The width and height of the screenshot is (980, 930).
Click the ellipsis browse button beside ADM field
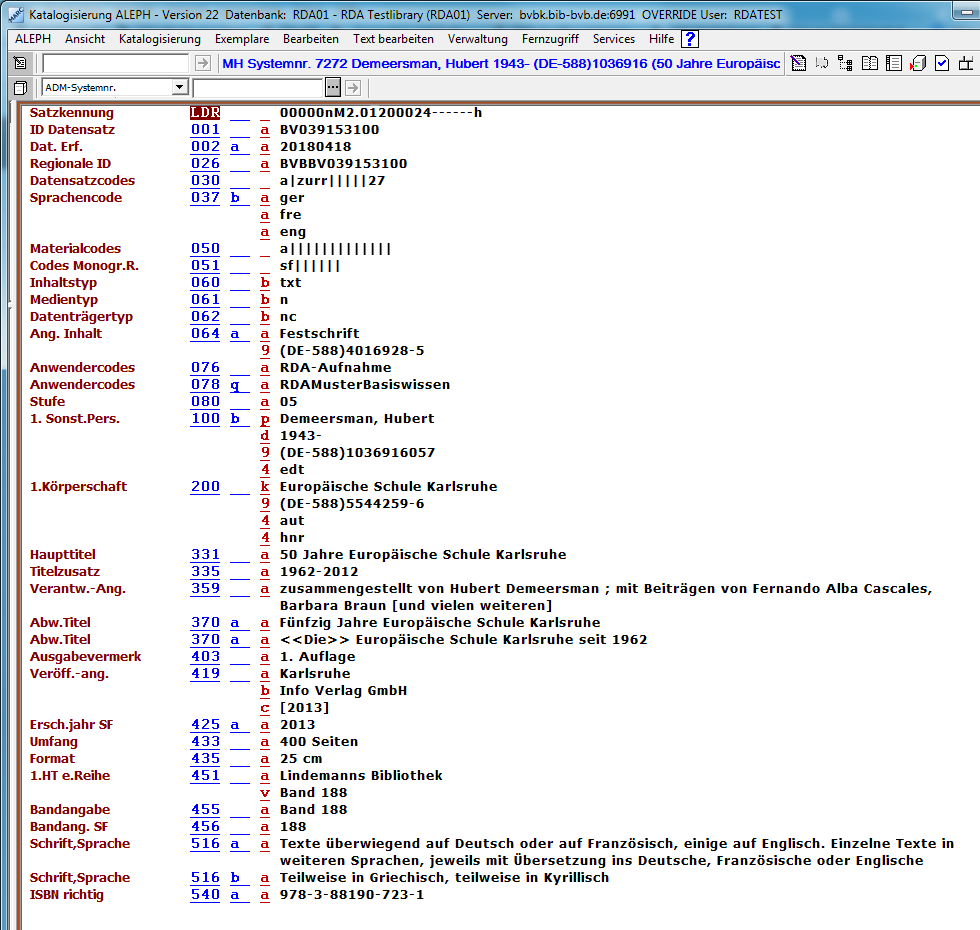click(x=333, y=88)
